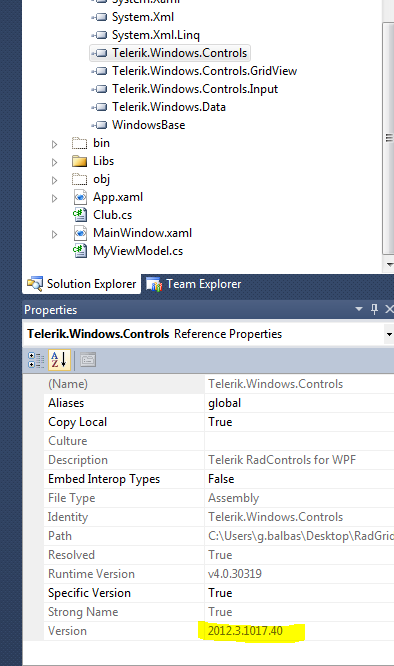Screen dimensions: 394x666
Task: Click the Telerik.Windows.Controls.GridView reference icon
Action: 100,71
